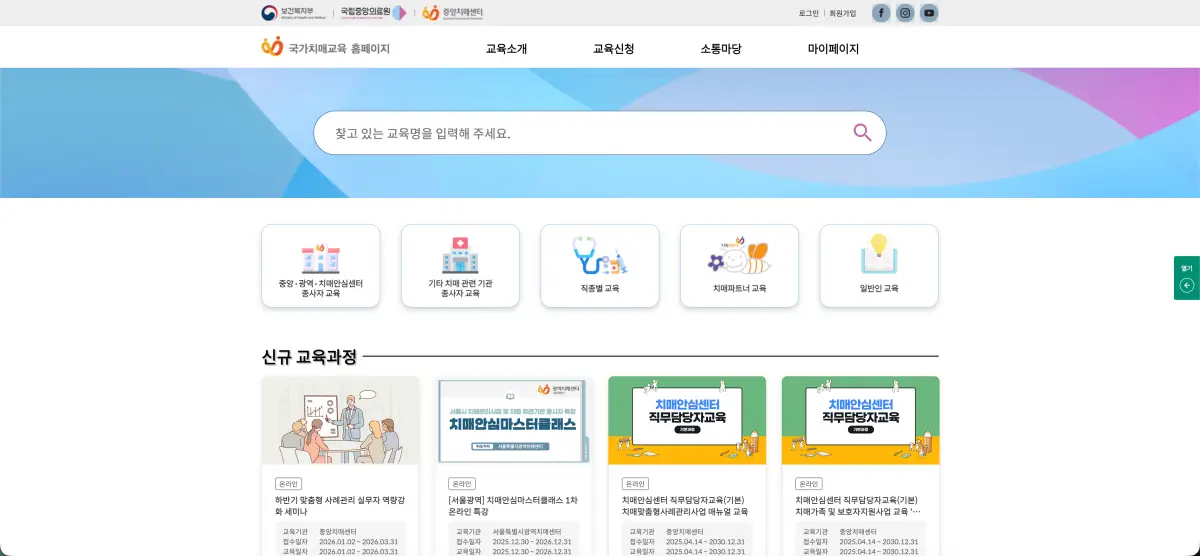
Task: Open the YouTube channel icon
Action: (x=929, y=13)
